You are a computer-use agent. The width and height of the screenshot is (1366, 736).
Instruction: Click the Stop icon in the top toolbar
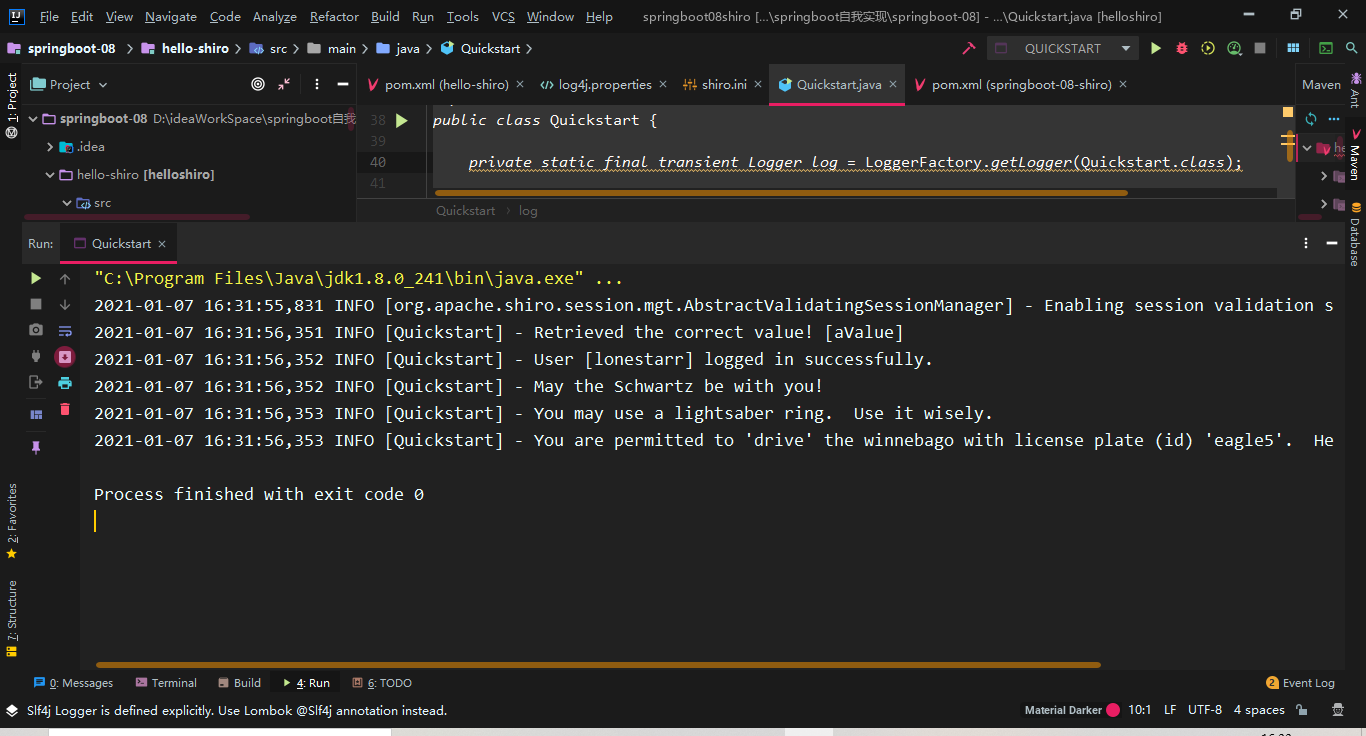1260,48
